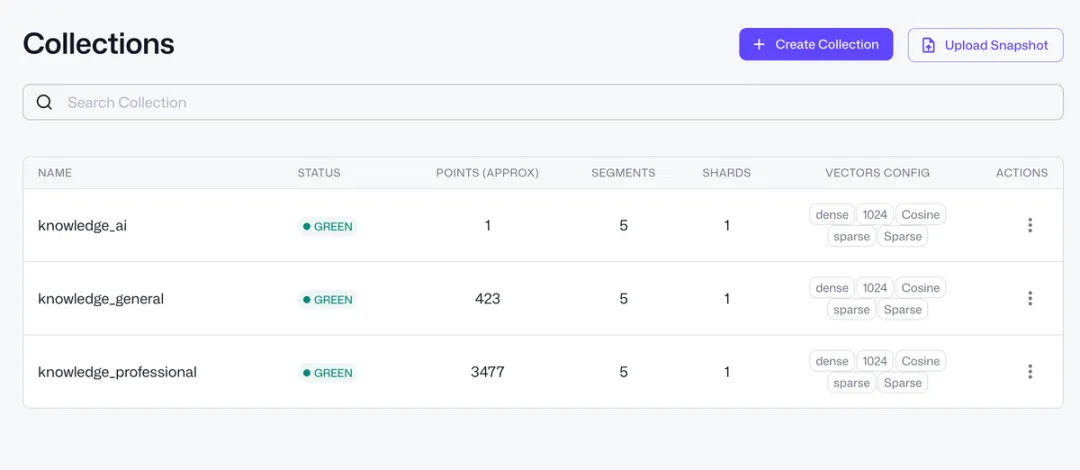
Task: Click the Sparse chip in knowledge_professional row
Action: tap(902, 382)
